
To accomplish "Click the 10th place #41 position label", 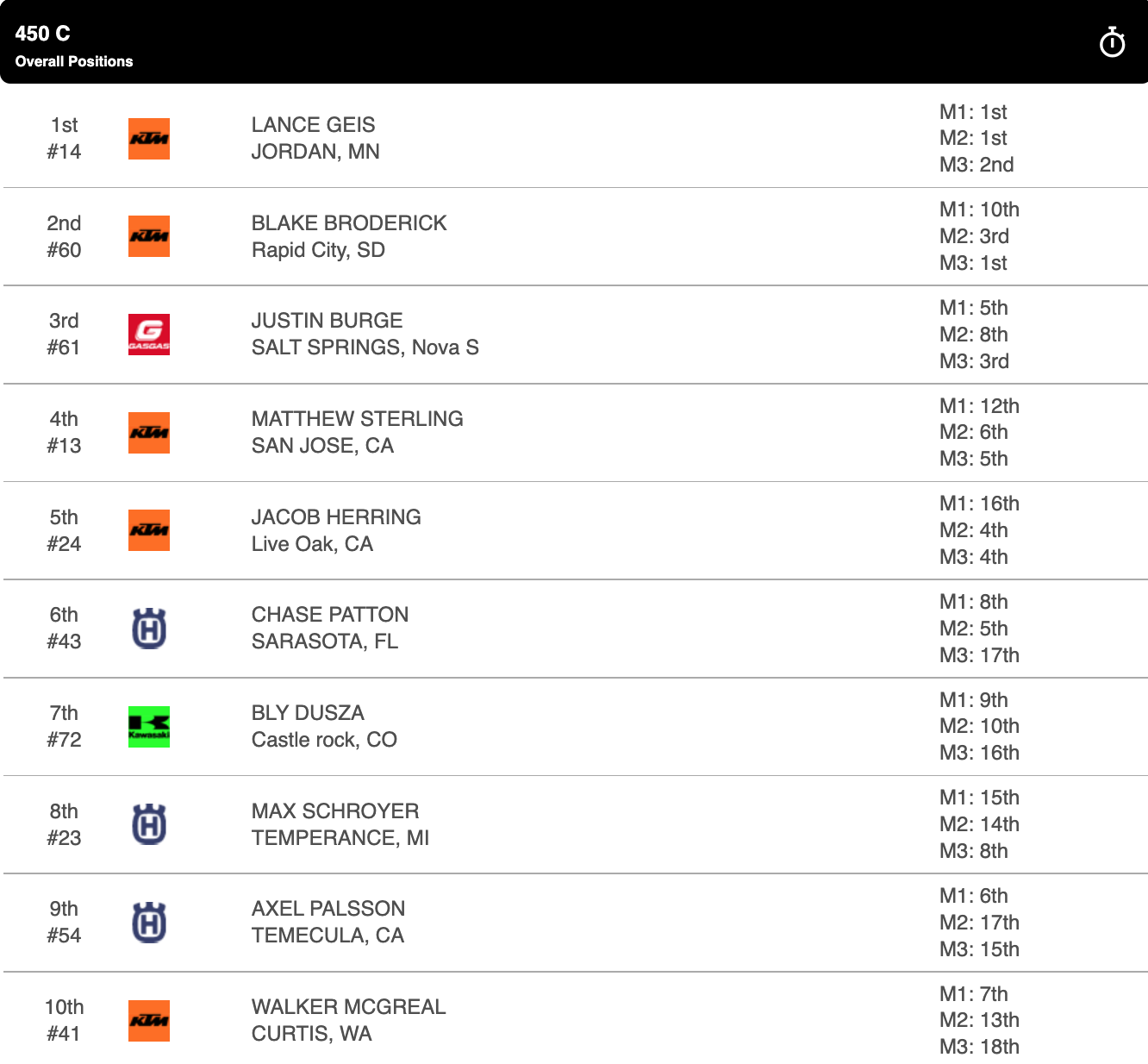I will click(64, 1020).
